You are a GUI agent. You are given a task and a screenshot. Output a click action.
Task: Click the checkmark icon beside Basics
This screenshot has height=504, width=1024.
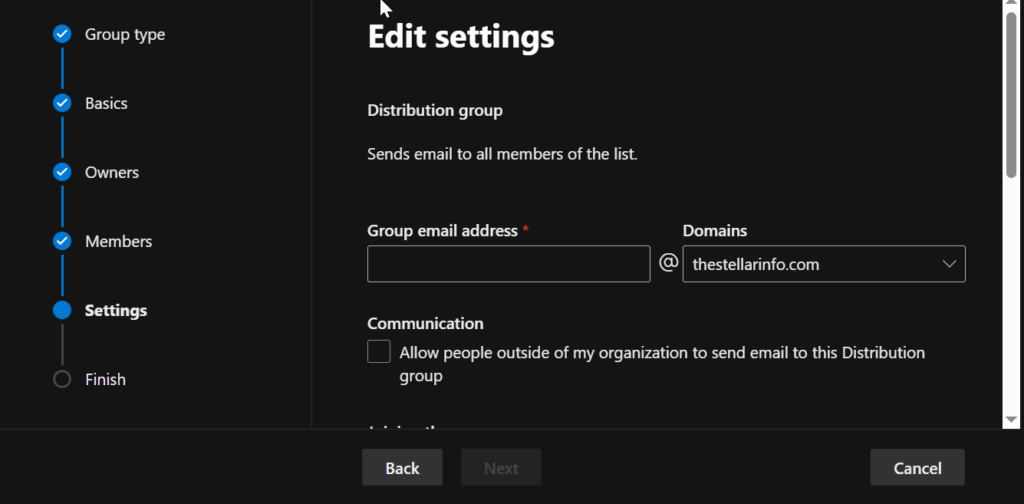coord(62,103)
